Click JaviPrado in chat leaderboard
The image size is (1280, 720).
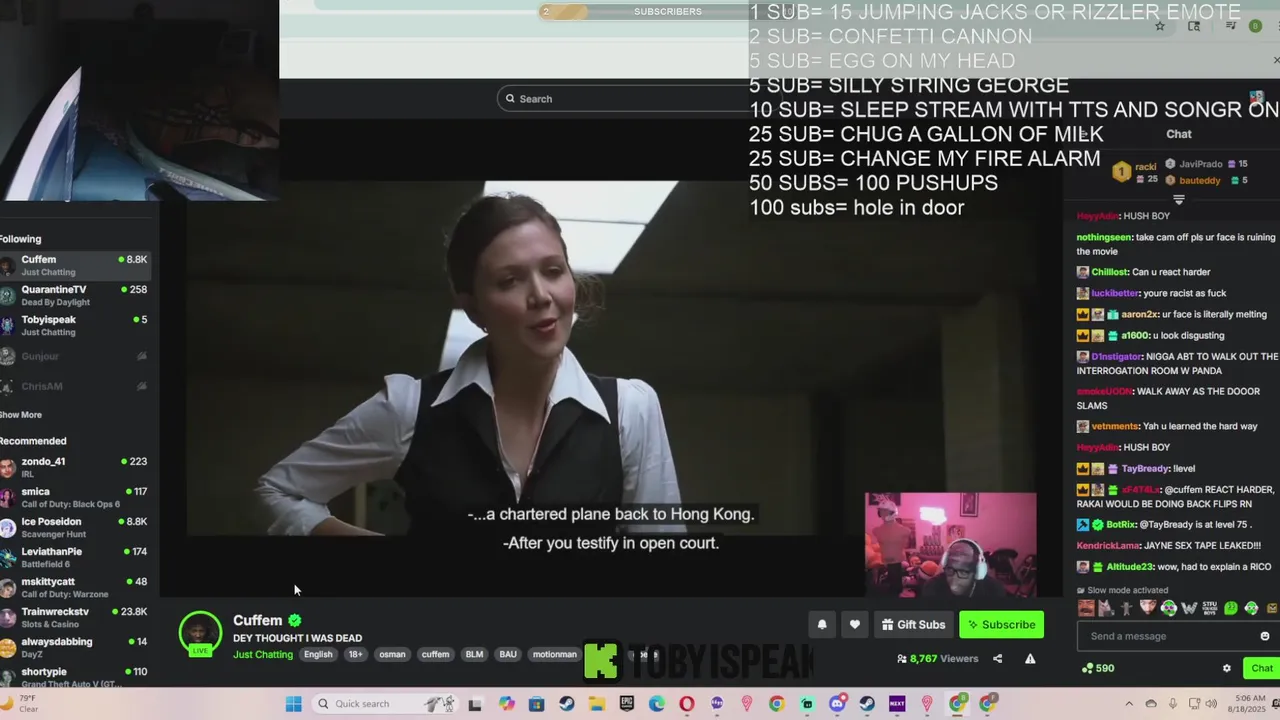tap(1200, 164)
